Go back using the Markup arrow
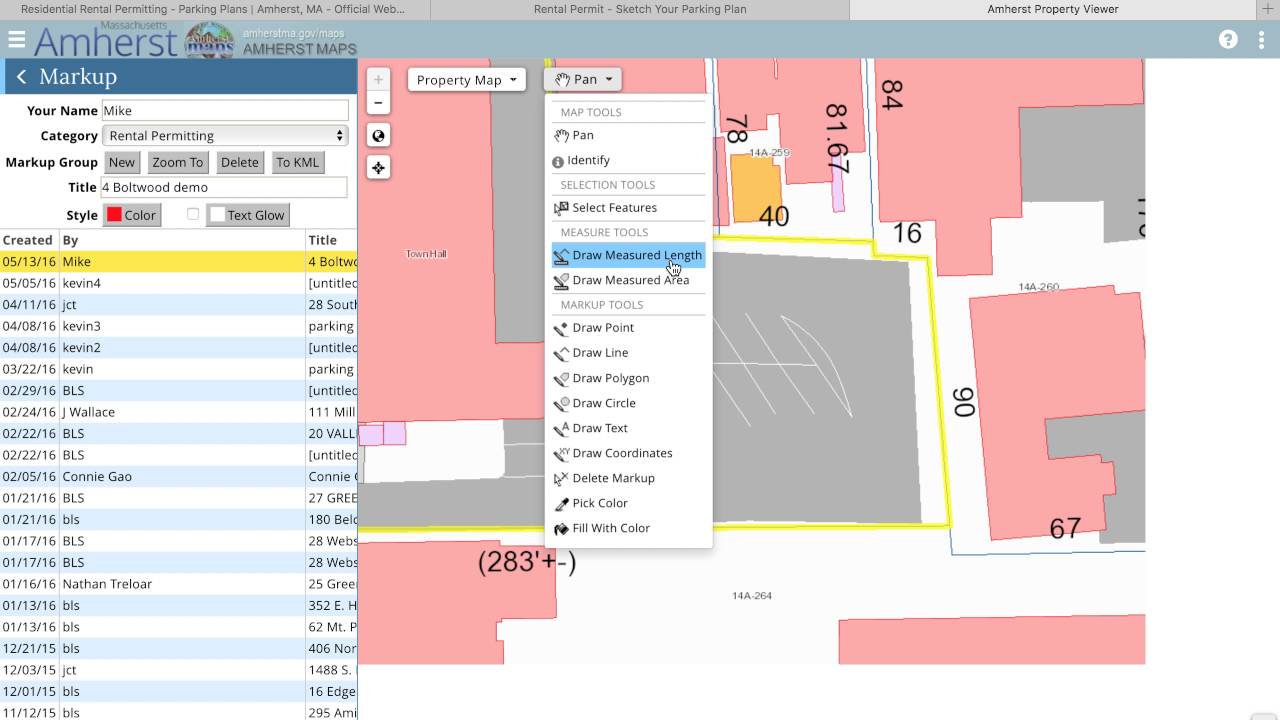The height and width of the screenshot is (720, 1280). (21, 77)
